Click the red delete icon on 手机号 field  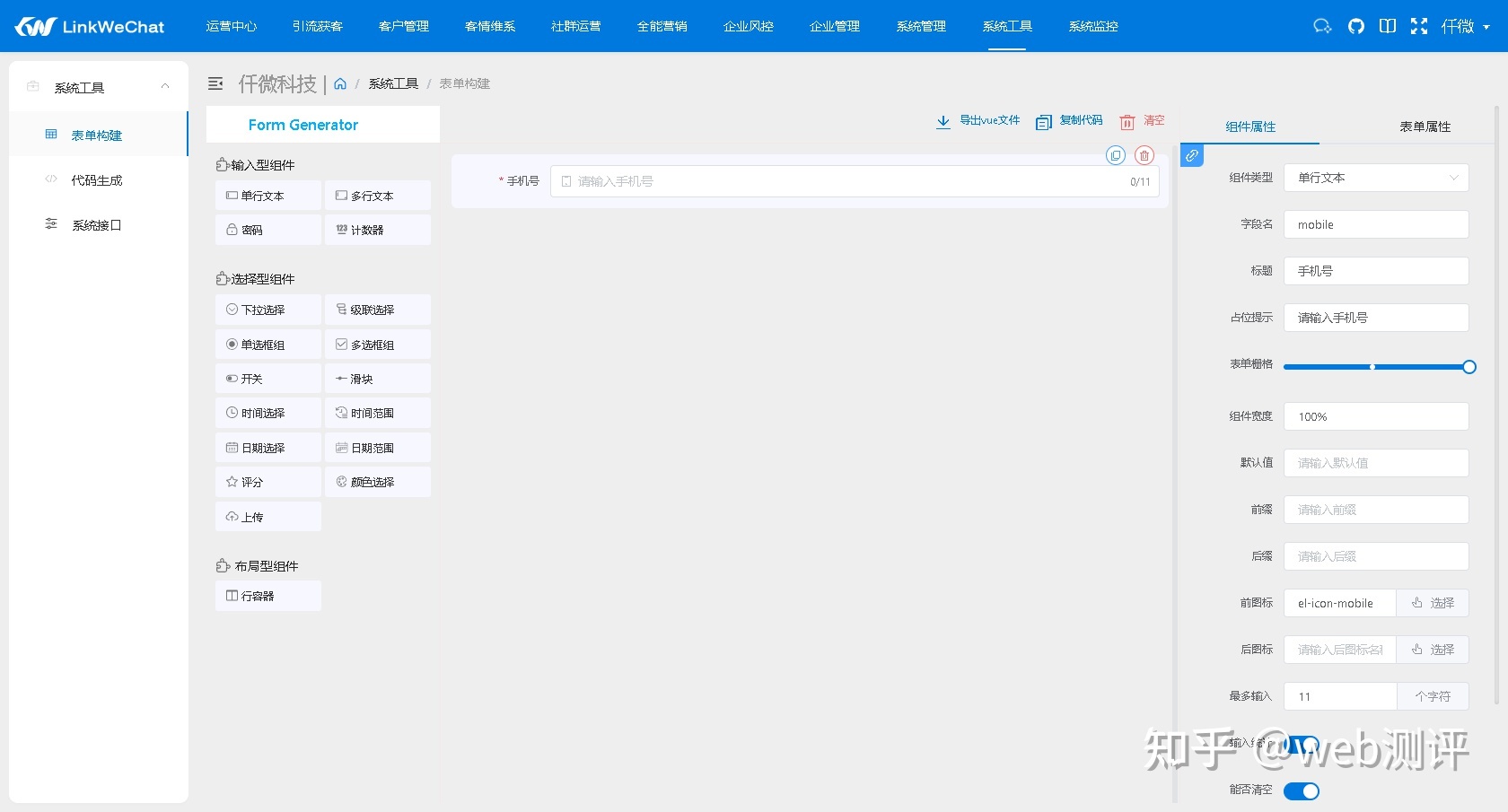point(1144,155)
